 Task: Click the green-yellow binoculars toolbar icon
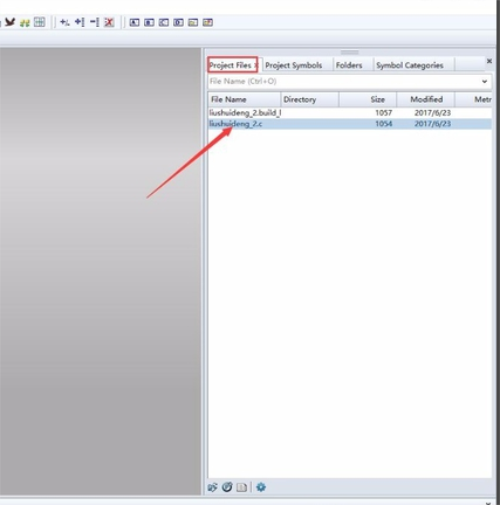point(25,23)
